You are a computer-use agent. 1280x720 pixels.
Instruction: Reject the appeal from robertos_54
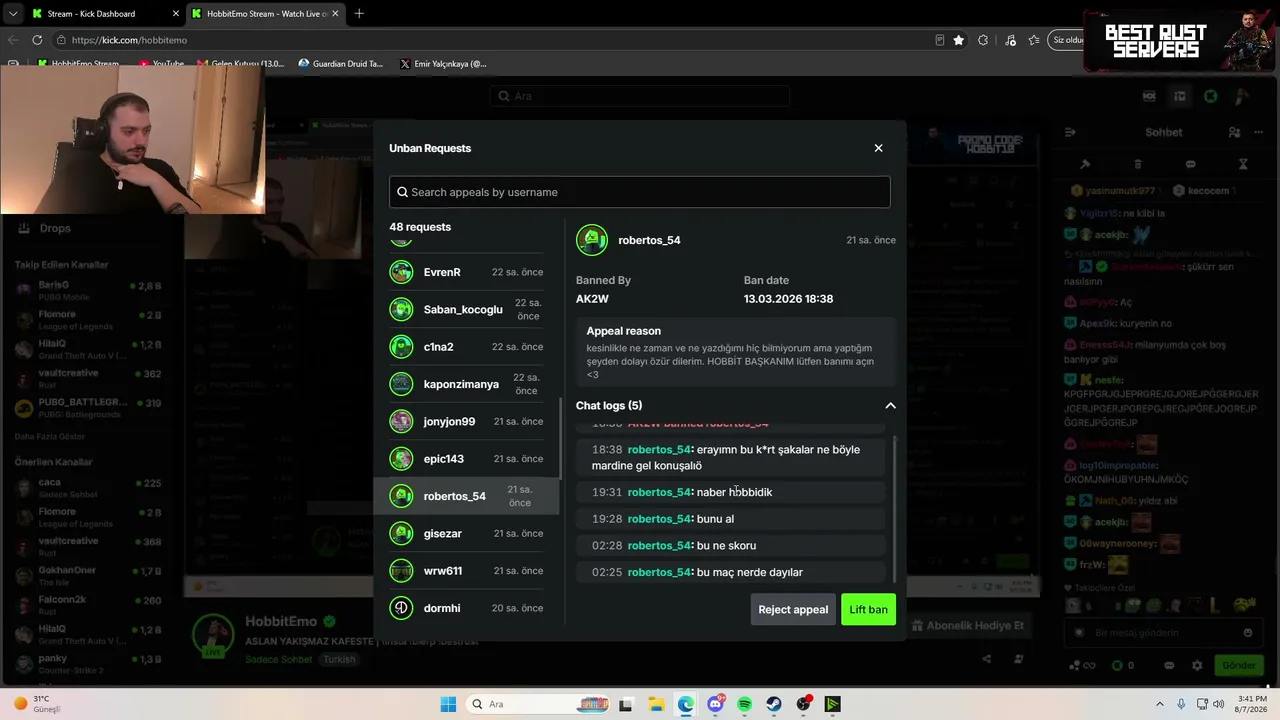(x=793, y=609)
